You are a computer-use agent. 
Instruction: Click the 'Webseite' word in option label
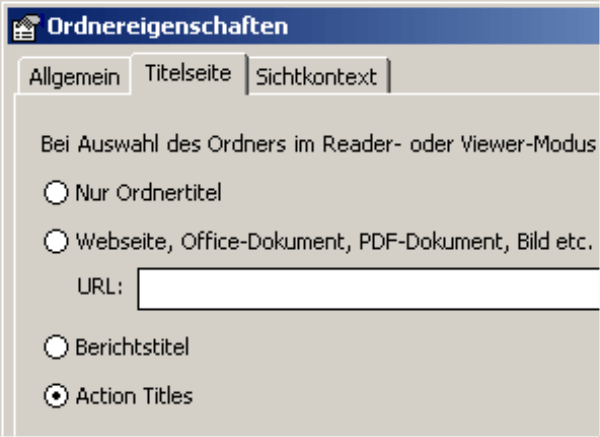click(x=124, y=242)
